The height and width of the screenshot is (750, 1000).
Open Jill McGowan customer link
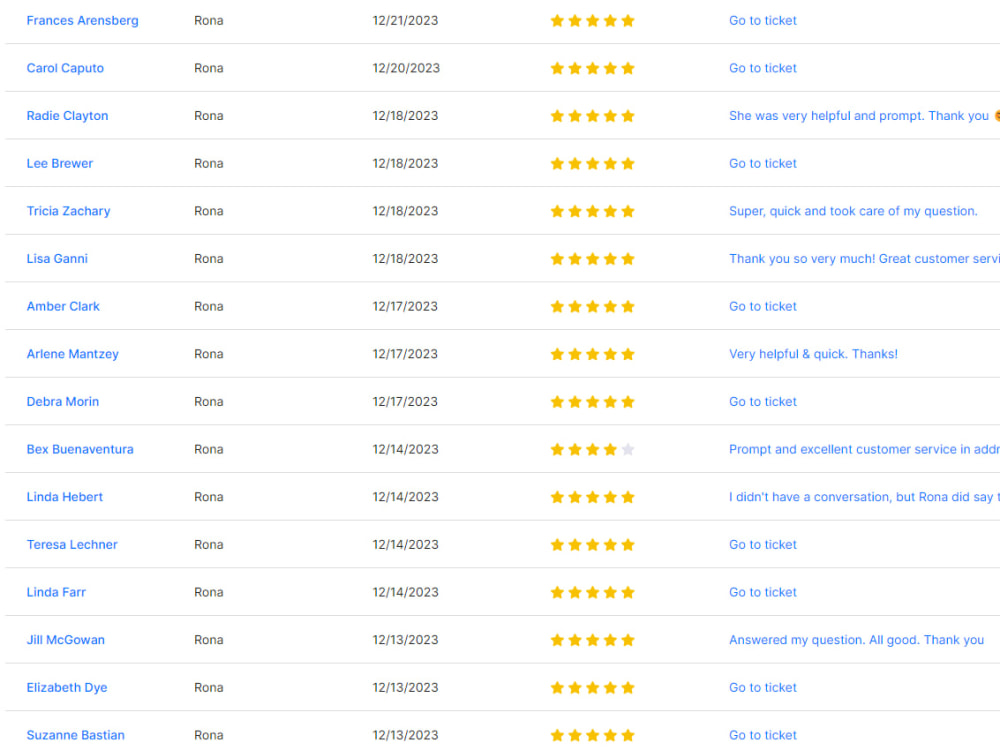click(x=65, y=640)
